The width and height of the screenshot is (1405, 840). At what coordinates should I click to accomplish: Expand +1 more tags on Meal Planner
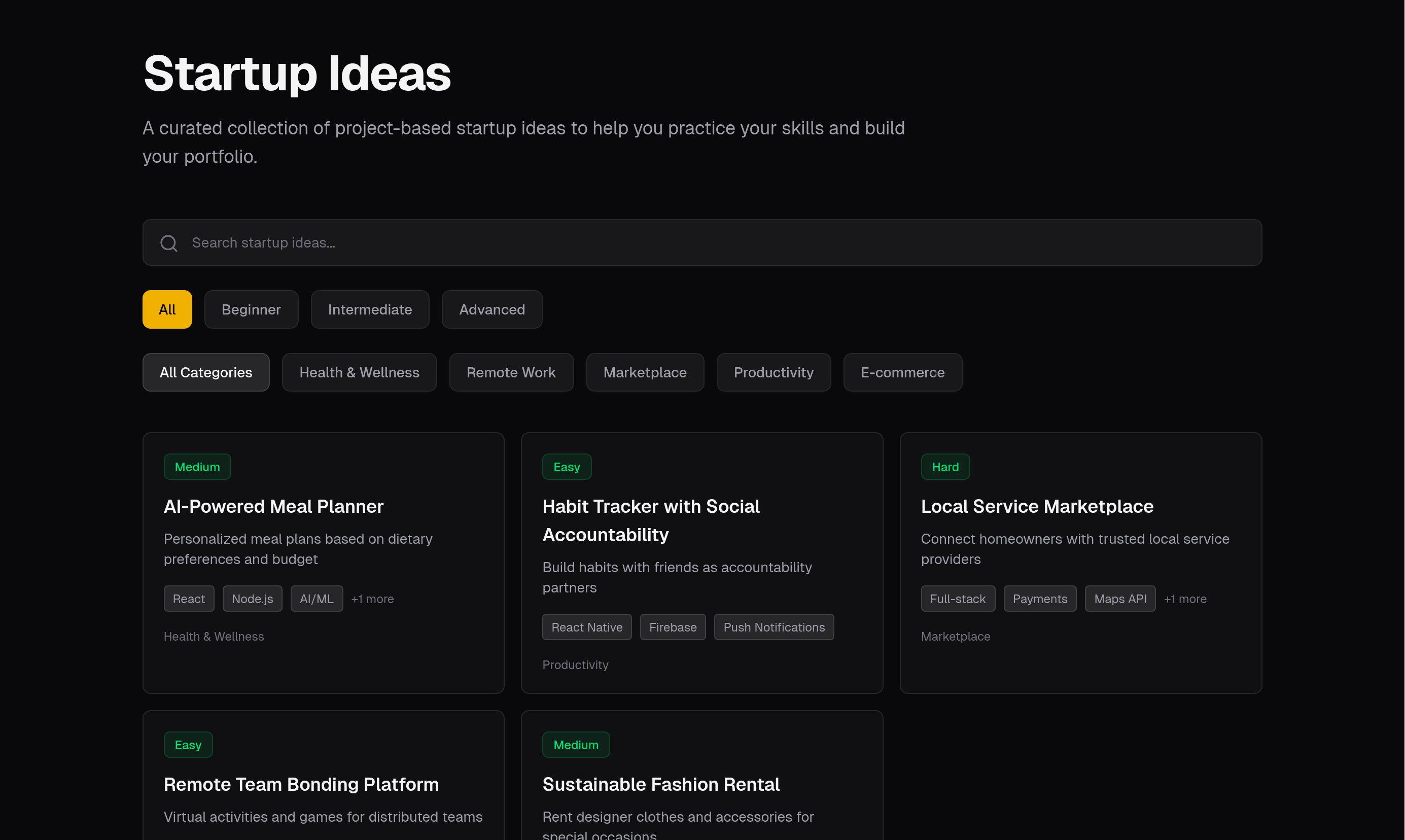(x=372, y=599)
